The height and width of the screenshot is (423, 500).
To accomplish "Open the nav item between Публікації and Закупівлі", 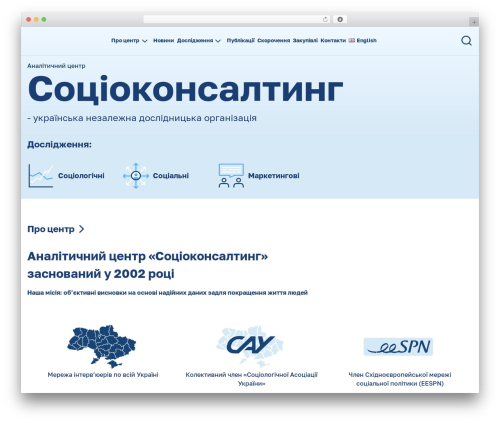I will coord(274,40).
